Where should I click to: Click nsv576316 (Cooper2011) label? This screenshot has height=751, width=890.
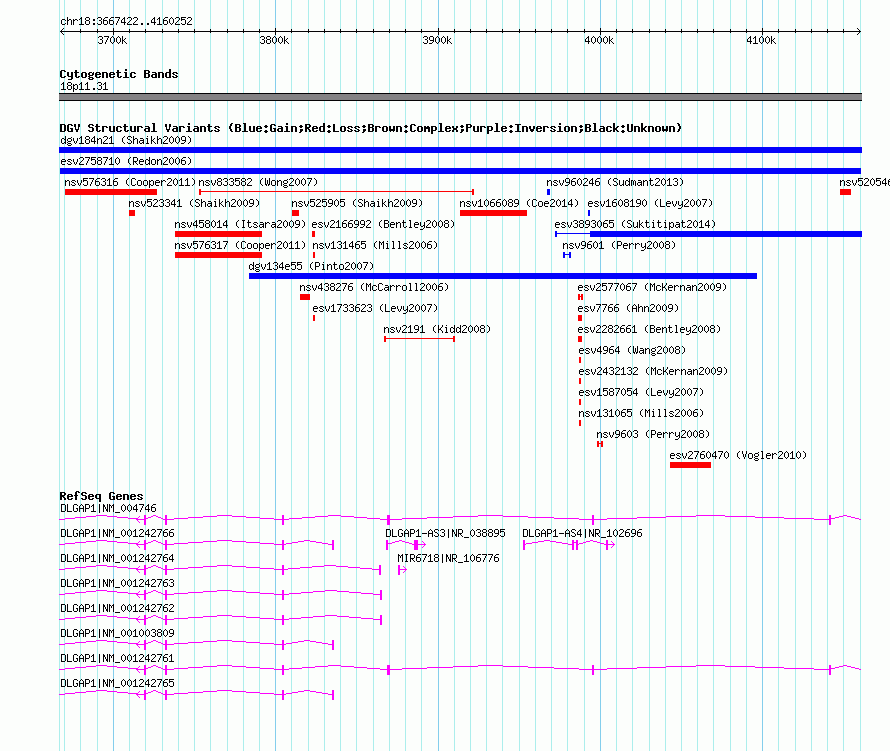click(x=130, y=182)
